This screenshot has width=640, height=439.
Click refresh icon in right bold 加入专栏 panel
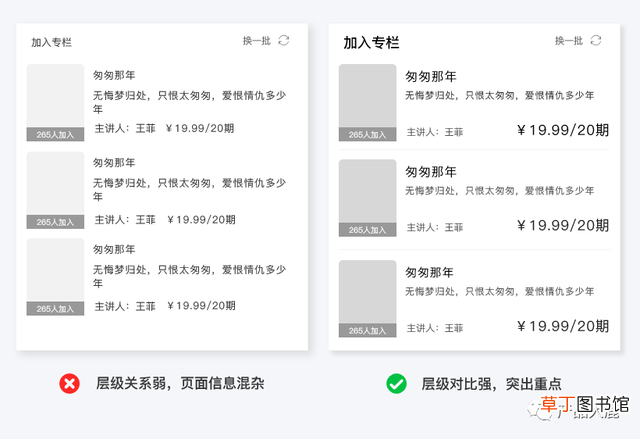tap(596, 40)
